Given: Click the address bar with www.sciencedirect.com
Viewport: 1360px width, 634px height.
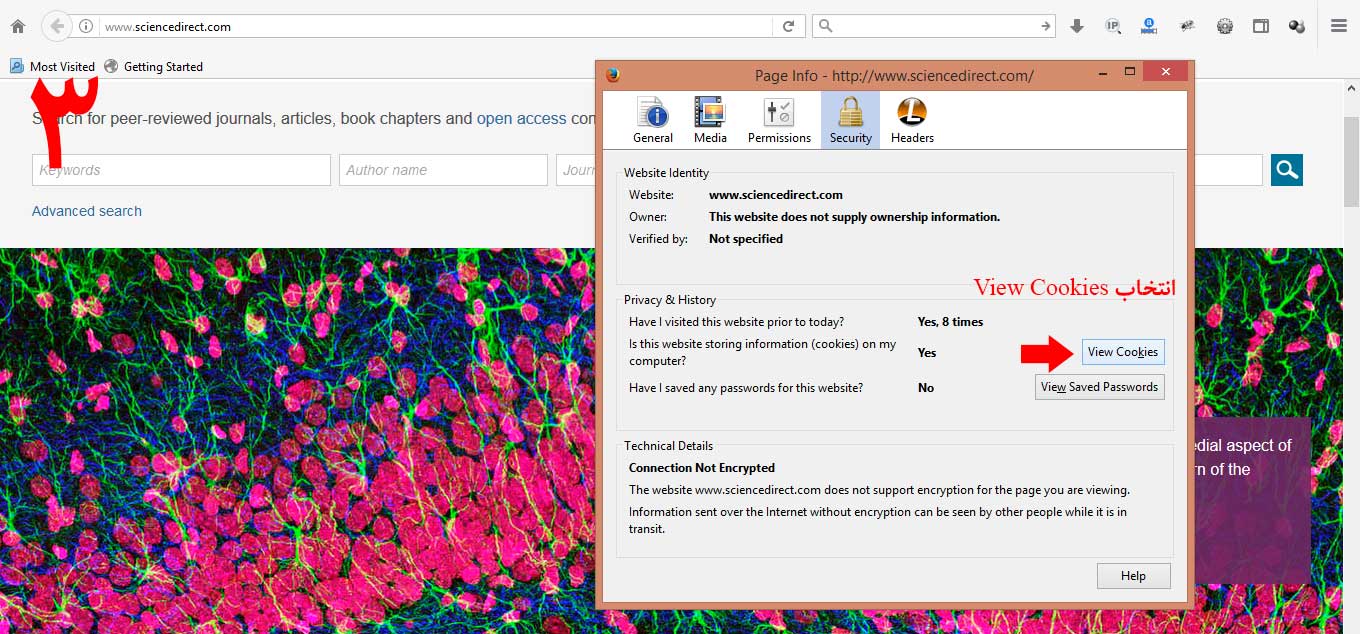Looking at the screenshot, I should click(437, 26).
